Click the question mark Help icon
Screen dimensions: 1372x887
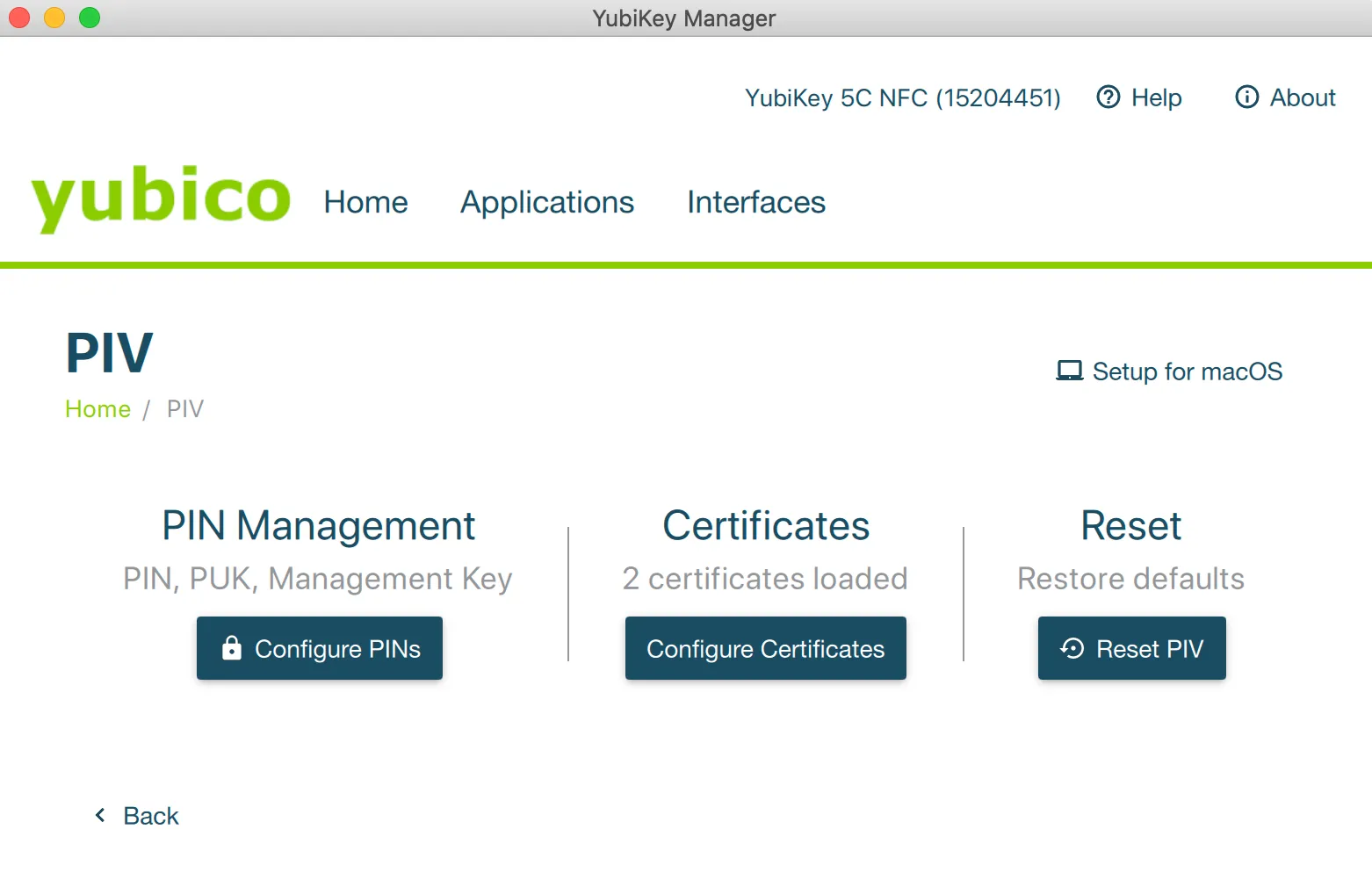pyautogui.click(x=1108, y=97)
